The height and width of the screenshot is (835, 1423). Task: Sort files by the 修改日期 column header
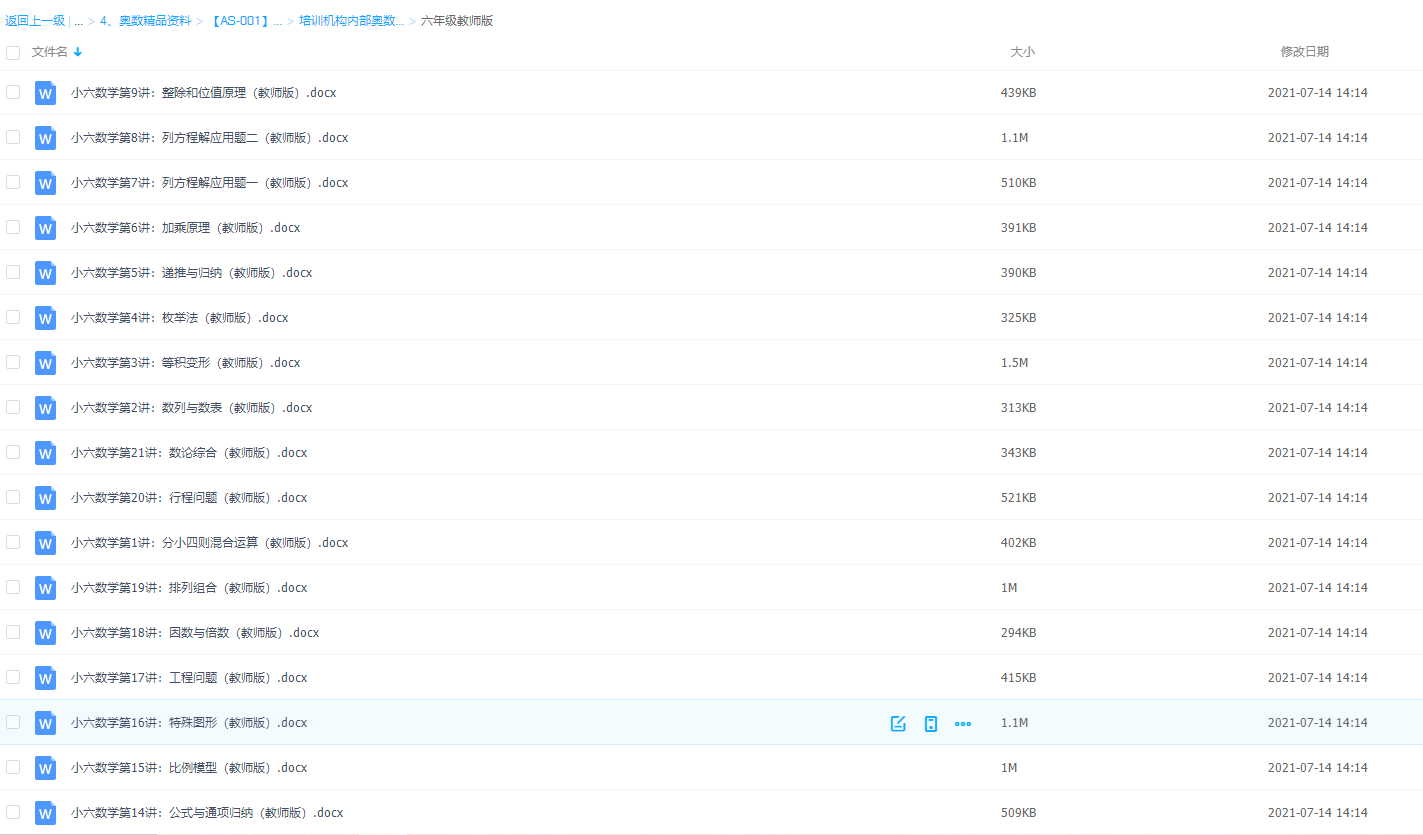click(x=1304, y=52)
